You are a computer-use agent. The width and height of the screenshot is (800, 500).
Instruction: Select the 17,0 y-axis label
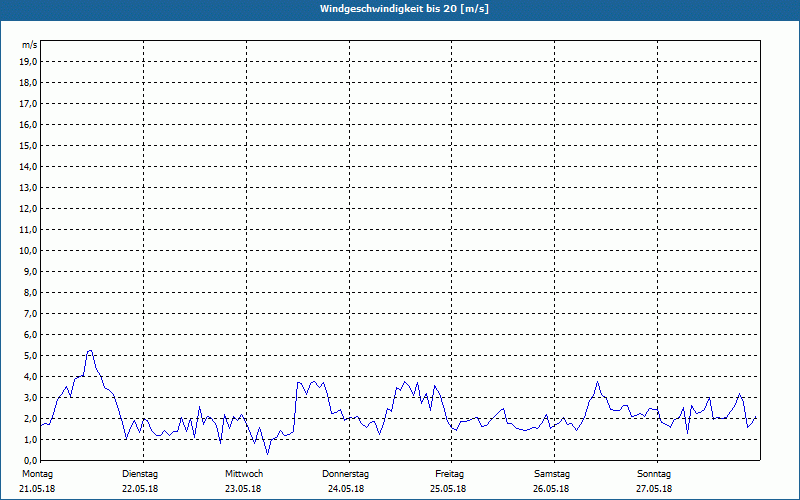tap(28, 104)
